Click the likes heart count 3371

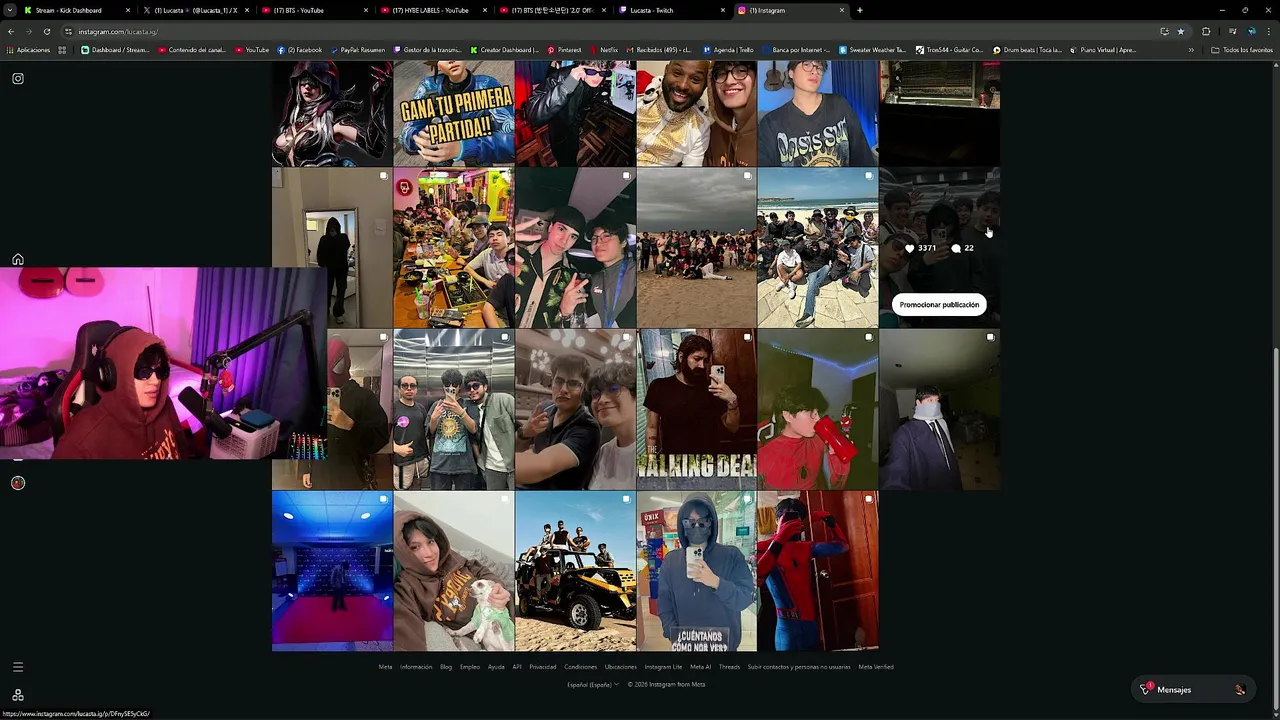(x=920, y=248)
